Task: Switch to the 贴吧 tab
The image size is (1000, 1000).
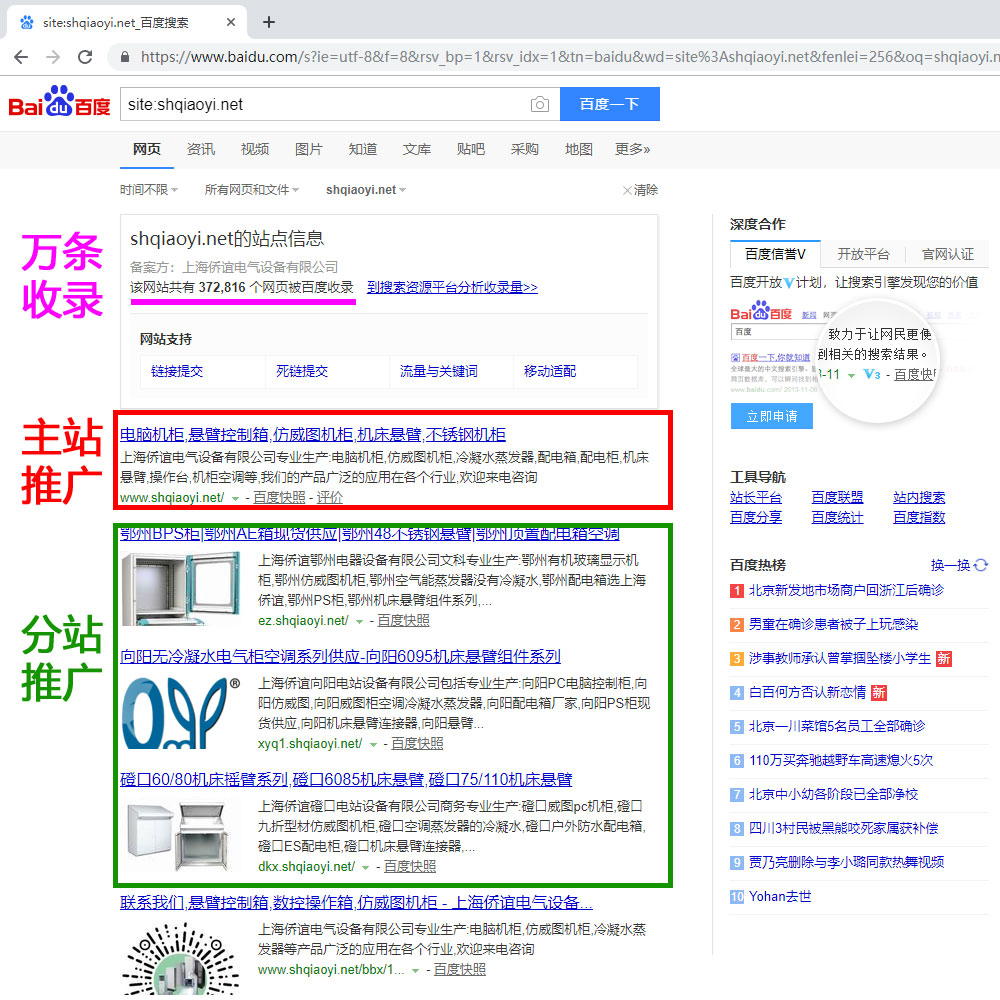Action: click(471, 149)
